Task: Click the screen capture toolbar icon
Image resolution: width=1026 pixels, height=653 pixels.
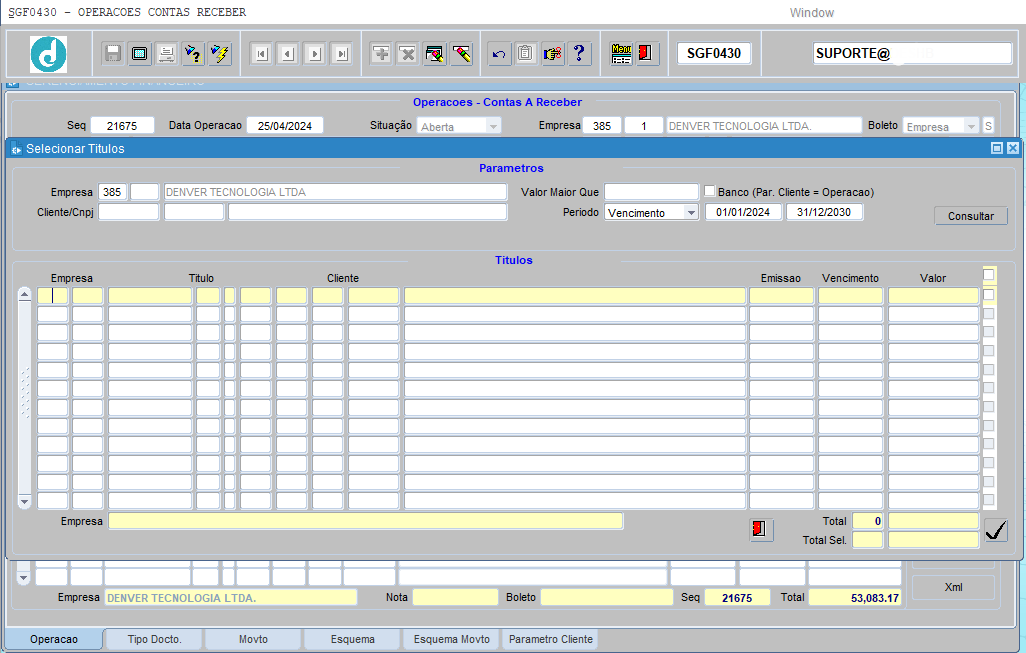Action: pyautogui.click(x=139, y=53)
